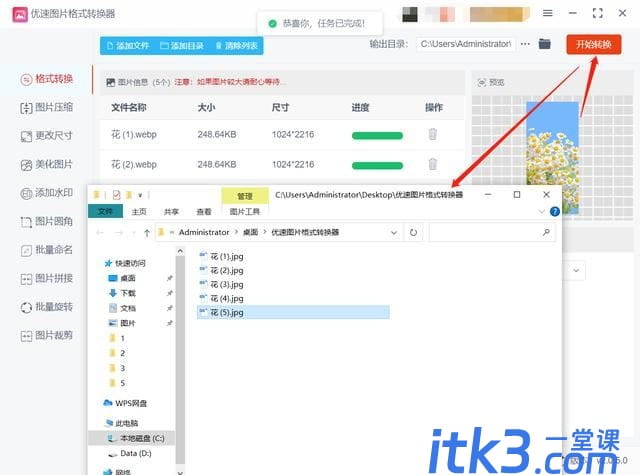640x475 pixels.
Task: Browse output directory with the ellipsis button
Action: click(x=525, y=44)
